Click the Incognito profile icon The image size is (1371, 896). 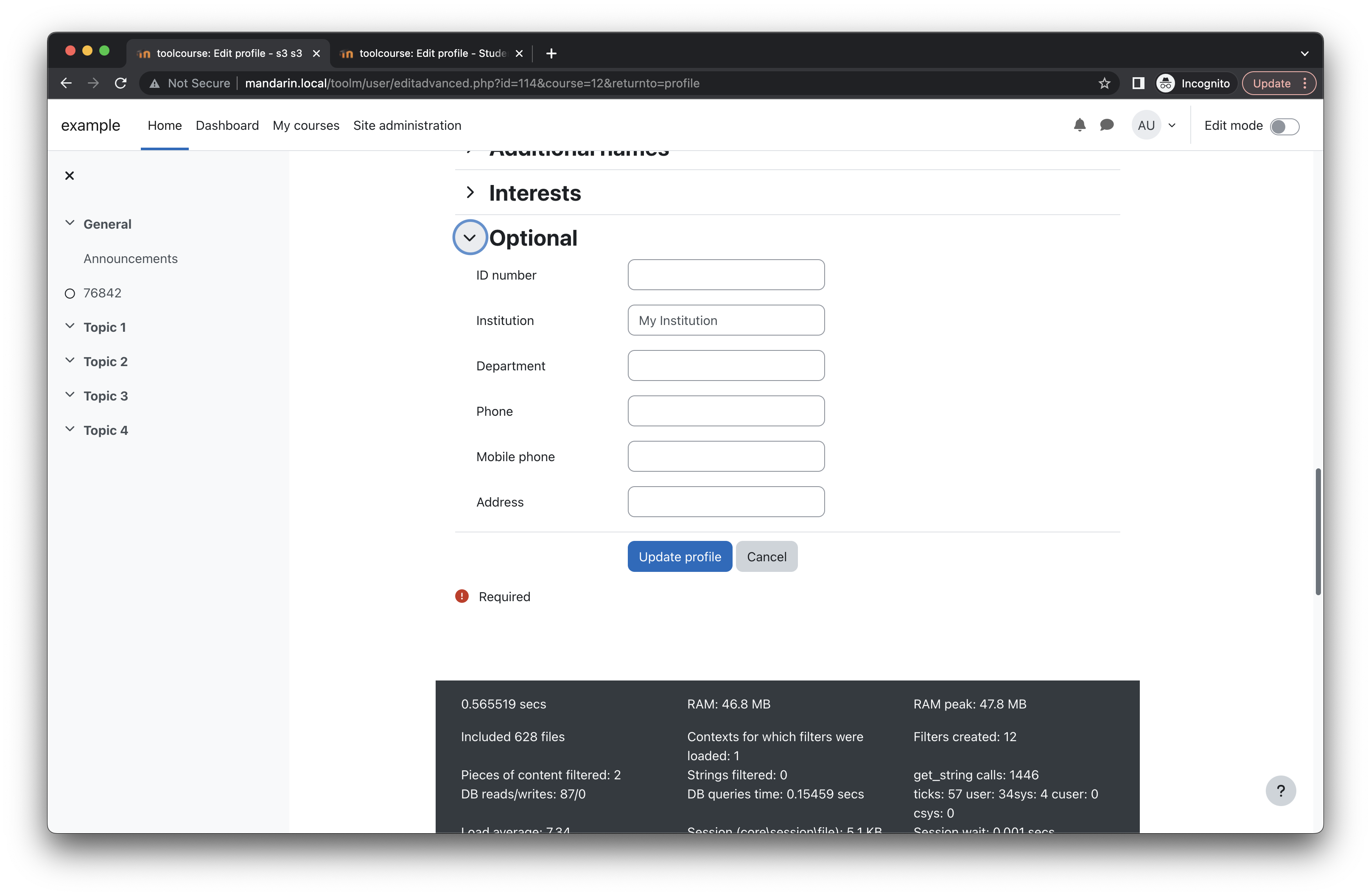(1165, 83)
